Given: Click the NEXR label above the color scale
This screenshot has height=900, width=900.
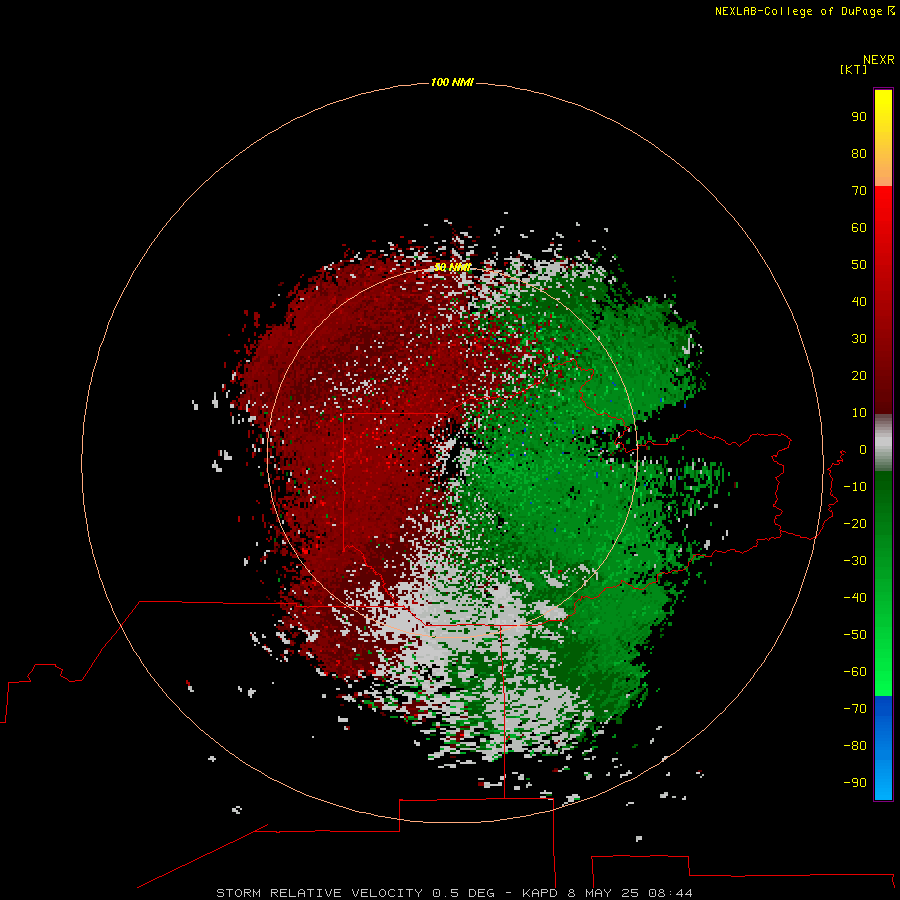Looking at the screenshot, I should click(879, 60).
